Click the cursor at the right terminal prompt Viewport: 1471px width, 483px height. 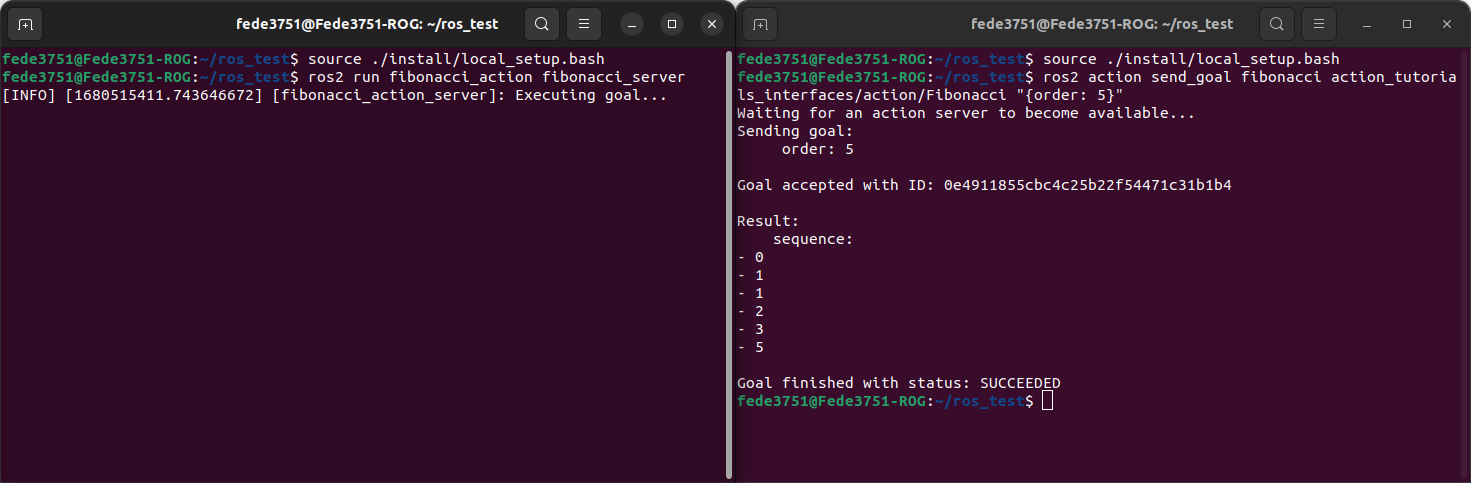1047,401
